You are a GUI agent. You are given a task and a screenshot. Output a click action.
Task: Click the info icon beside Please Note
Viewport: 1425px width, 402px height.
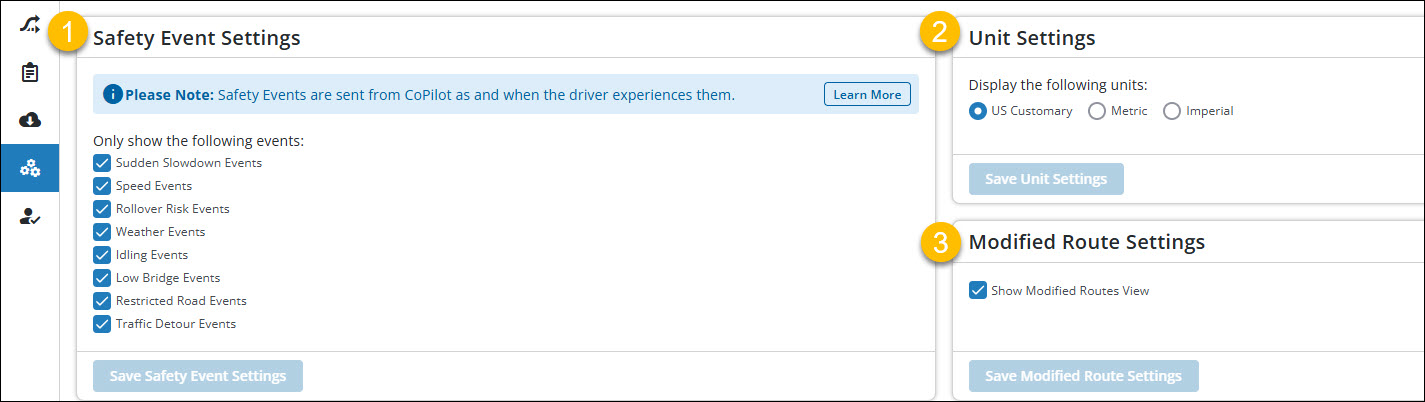[113, 95]
